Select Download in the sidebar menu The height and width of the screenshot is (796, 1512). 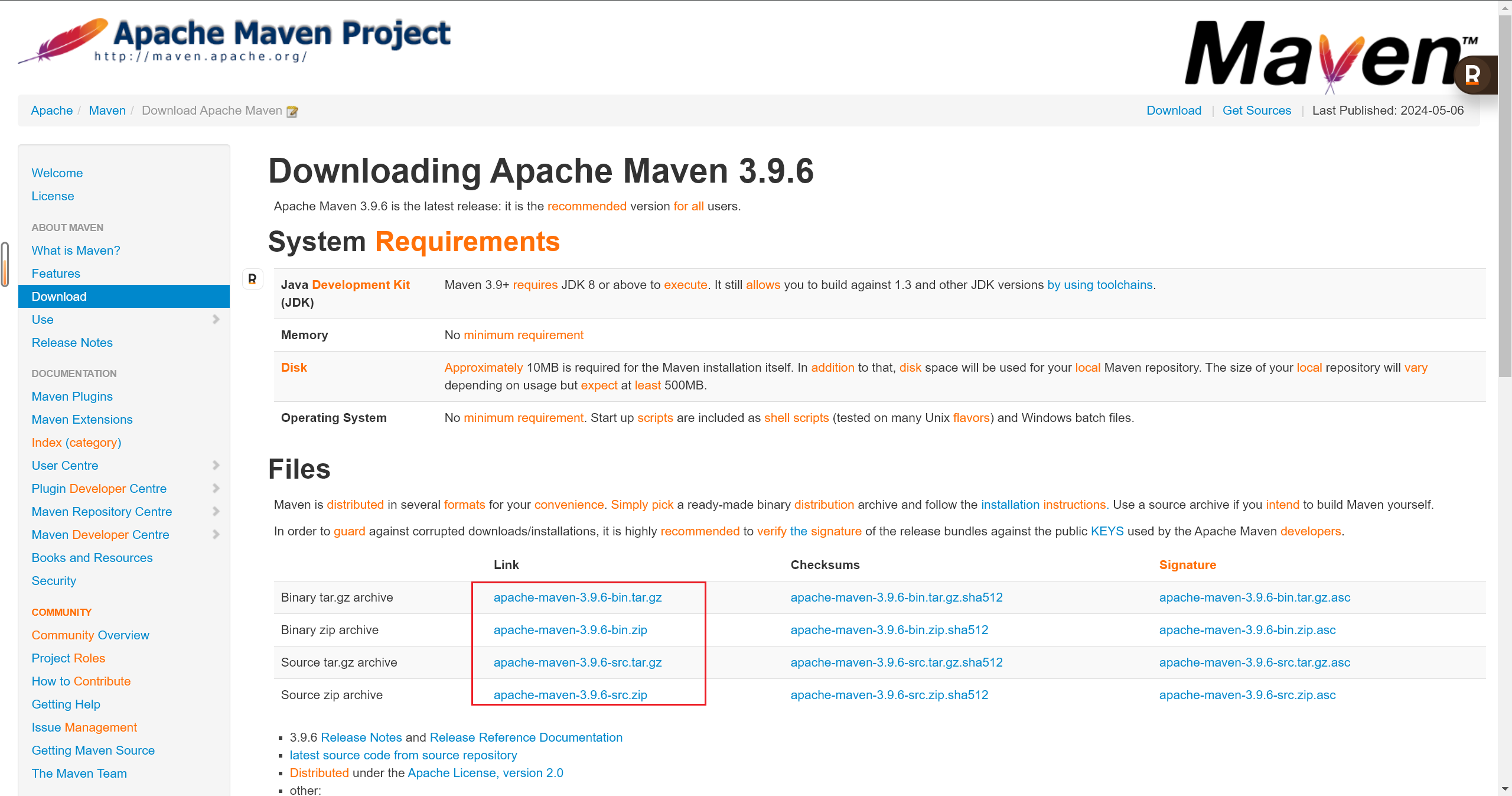coord(59,297)
